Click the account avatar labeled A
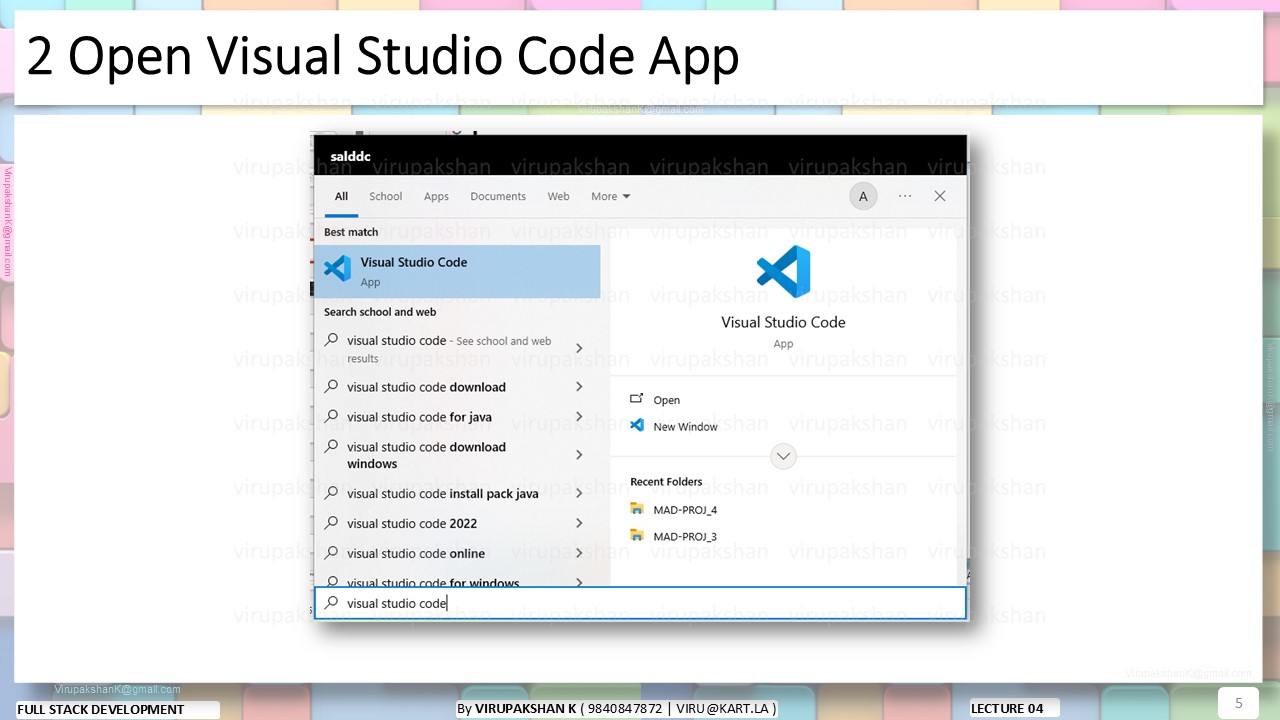The image size is (1280, 720). (x=863, y=197)
